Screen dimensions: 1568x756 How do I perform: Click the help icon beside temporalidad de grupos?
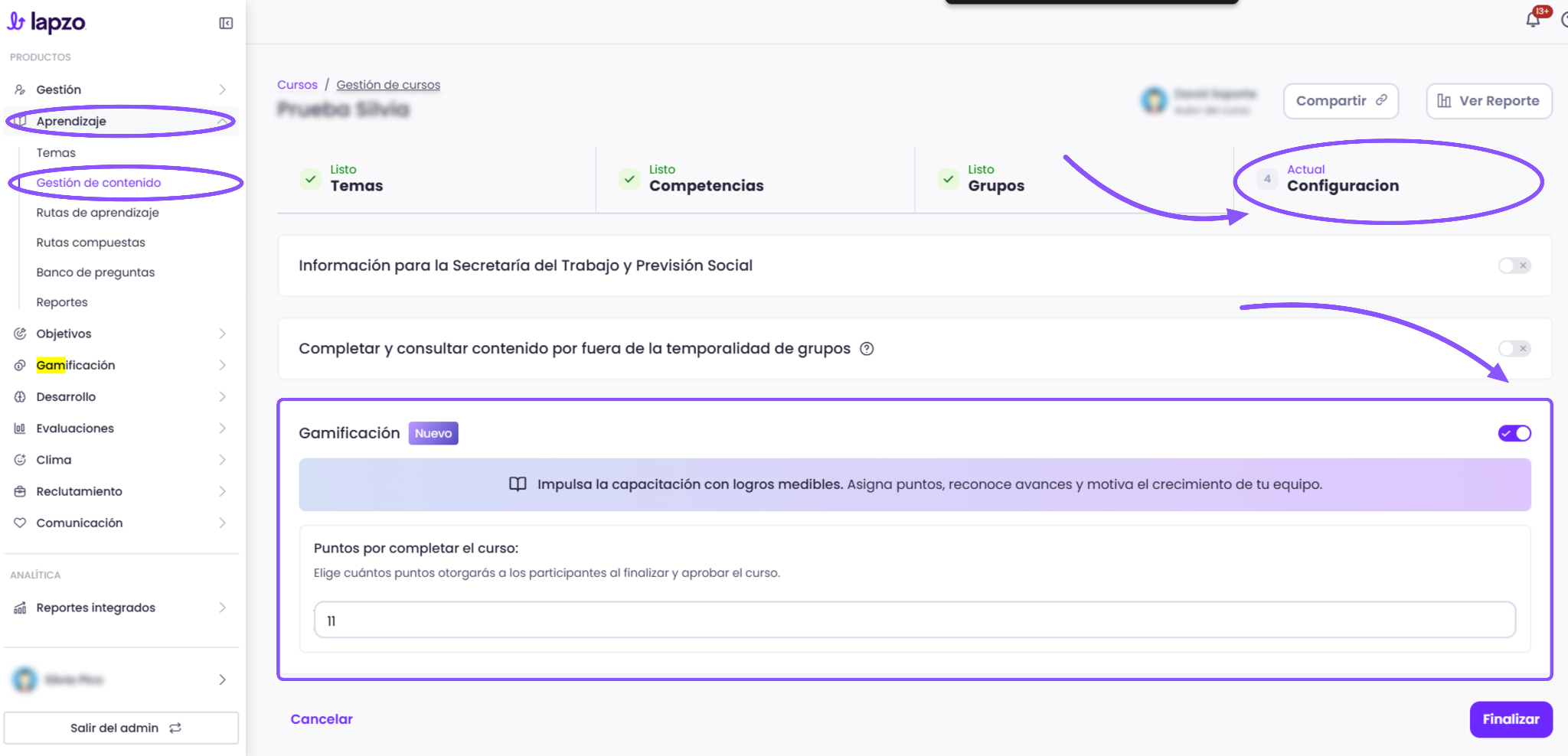click(x=867, y=349)
